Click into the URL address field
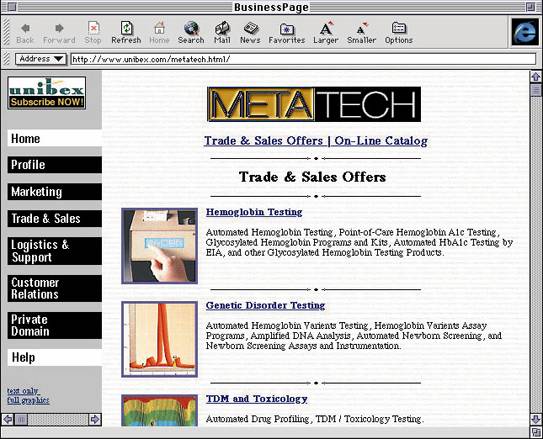This screenshot has width=543, height=439. pyautogui.click(x=303, y=59)
